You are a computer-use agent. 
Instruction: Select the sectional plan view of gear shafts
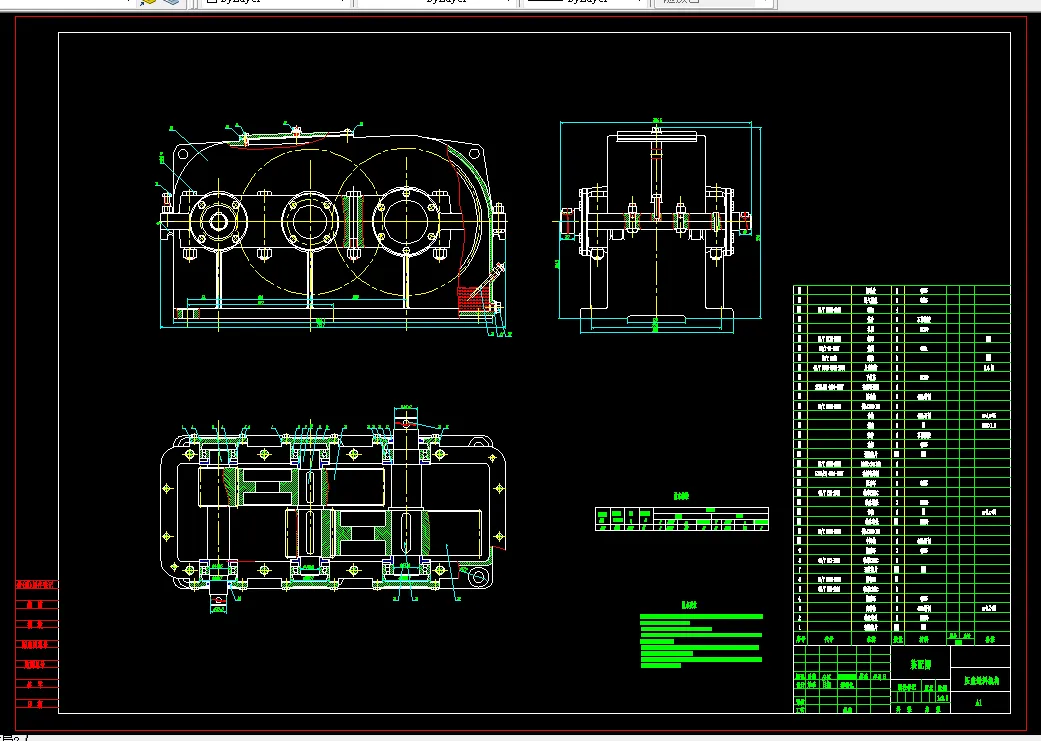point(335,508)
